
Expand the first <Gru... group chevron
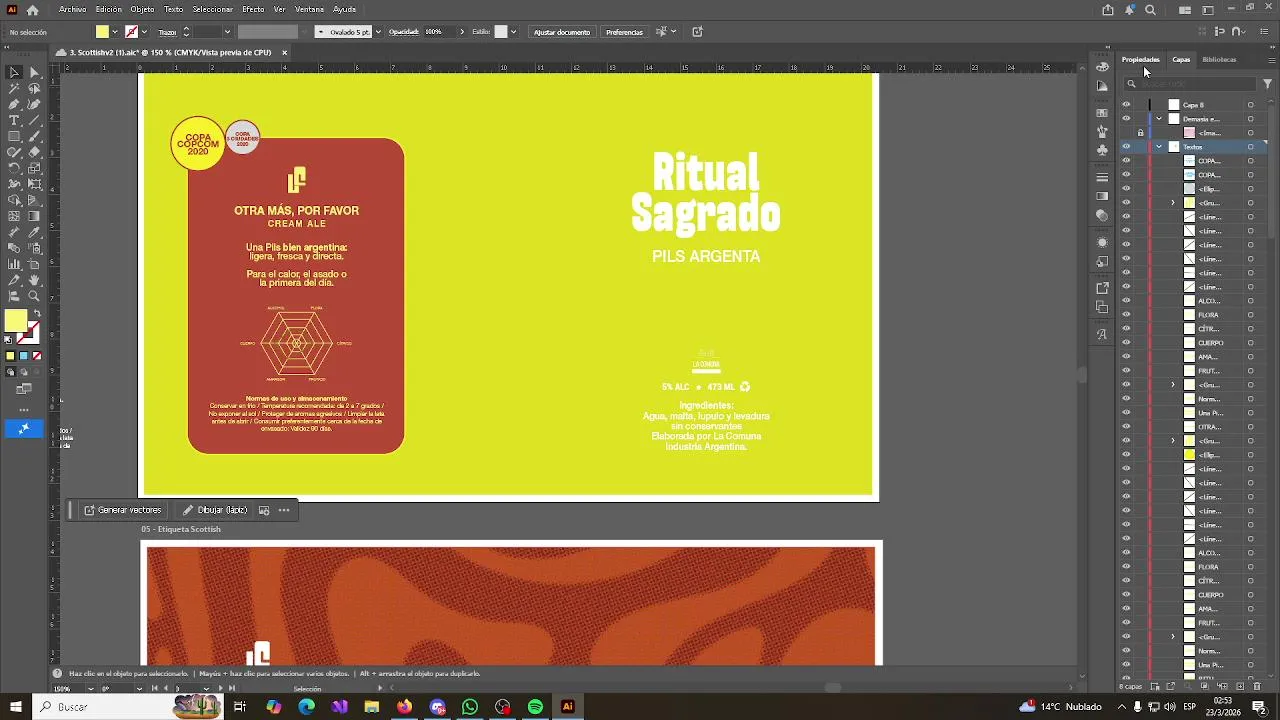pyautogui.click(x=1173, y=203)
